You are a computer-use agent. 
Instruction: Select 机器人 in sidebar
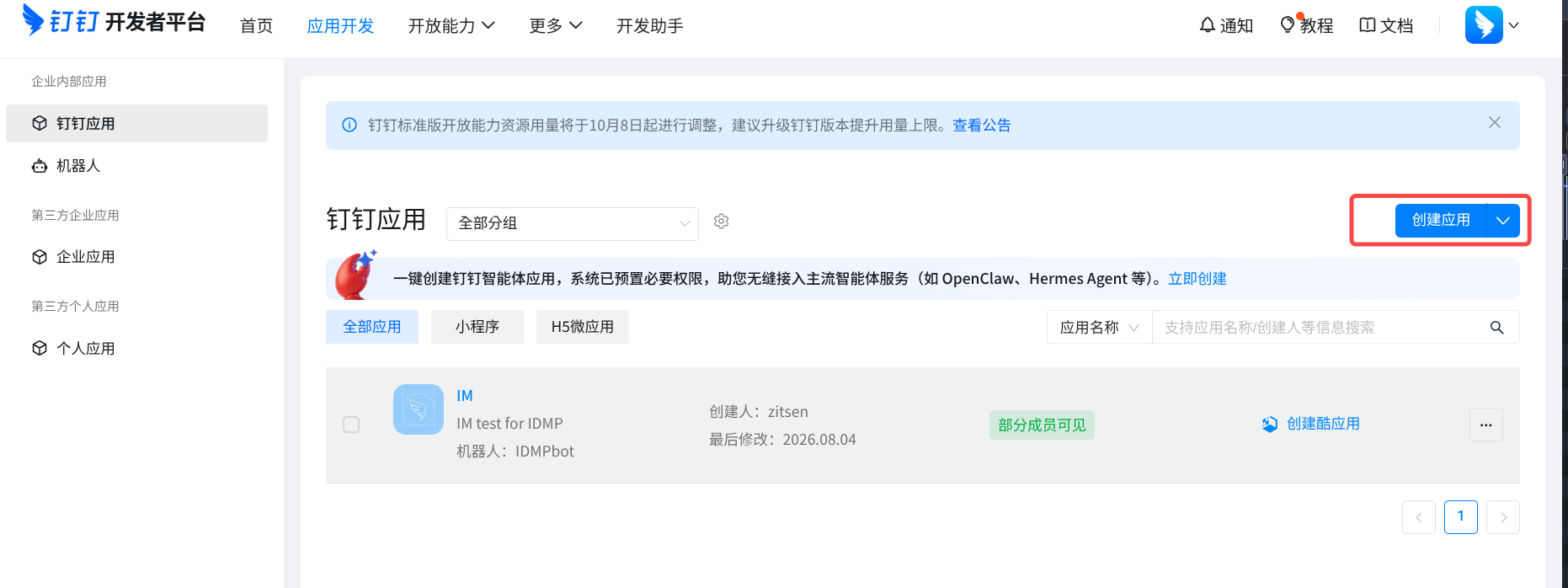point(136,166)
